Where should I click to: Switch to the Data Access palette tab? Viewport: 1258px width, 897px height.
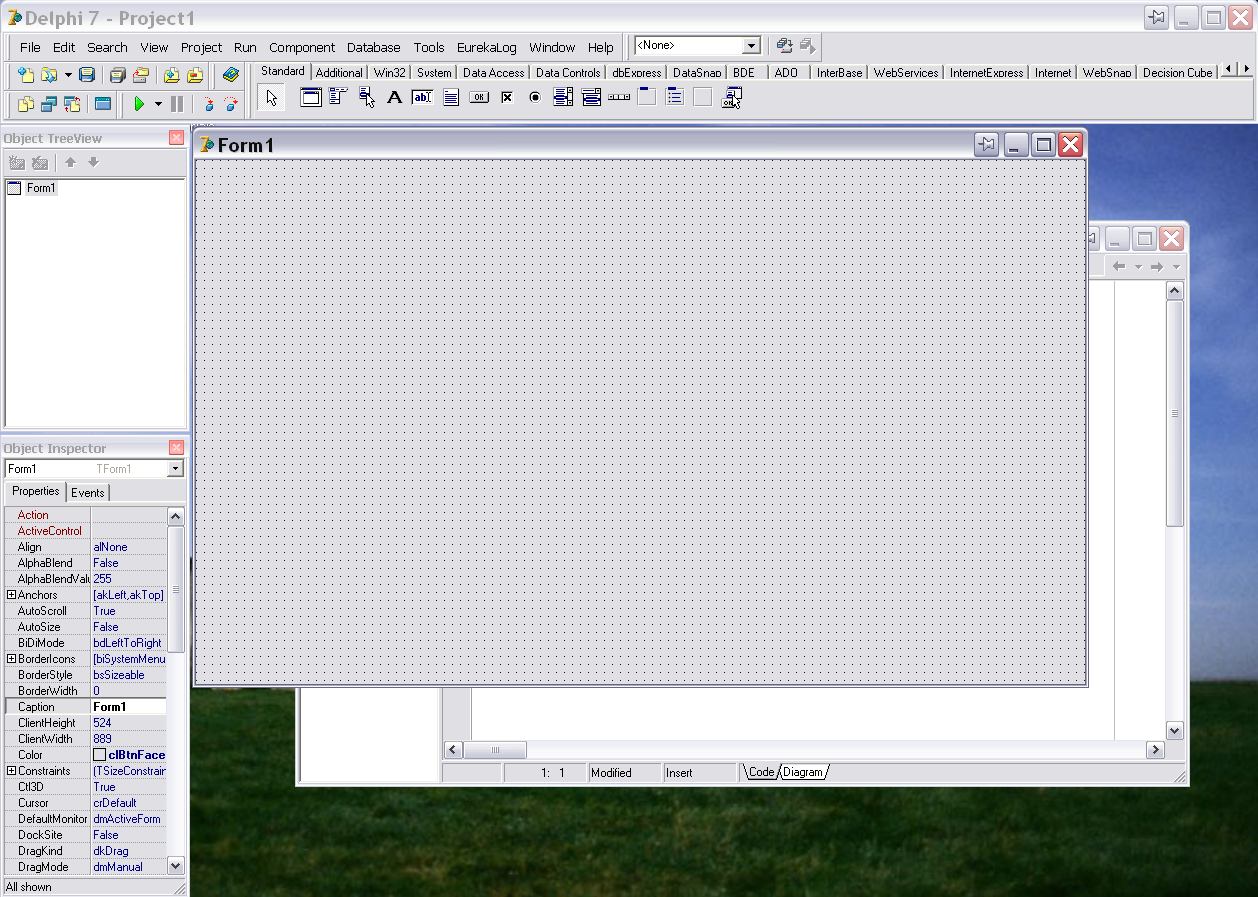pos(493,72)
